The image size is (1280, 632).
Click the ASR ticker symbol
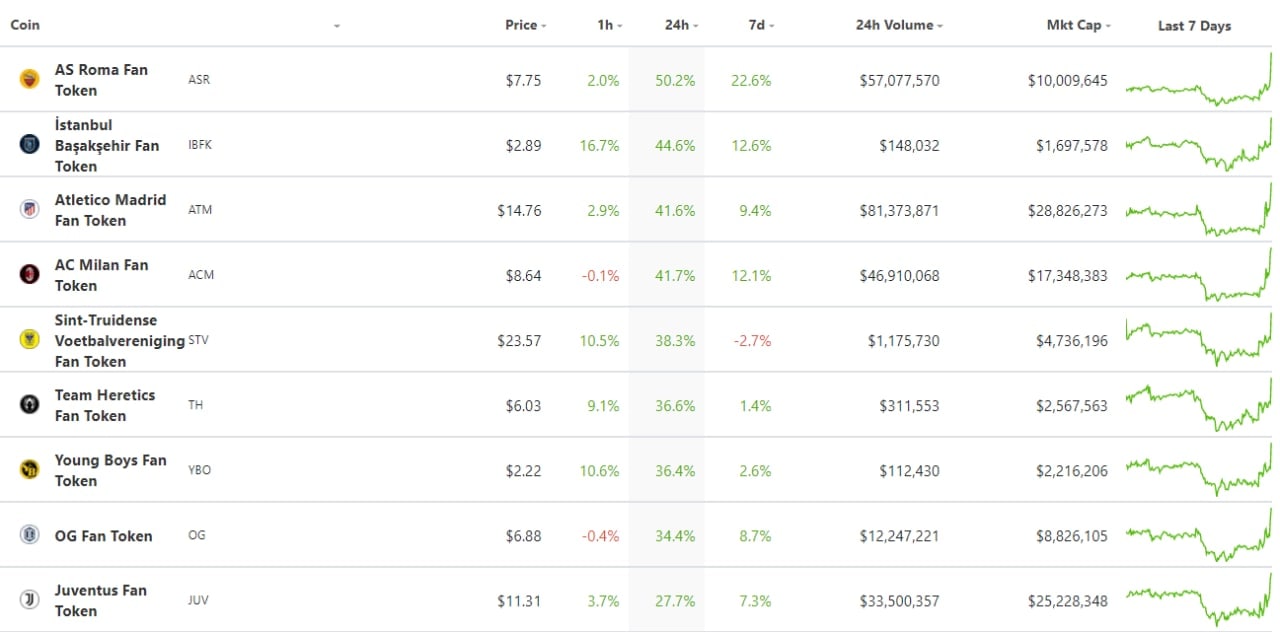[199, 80]
